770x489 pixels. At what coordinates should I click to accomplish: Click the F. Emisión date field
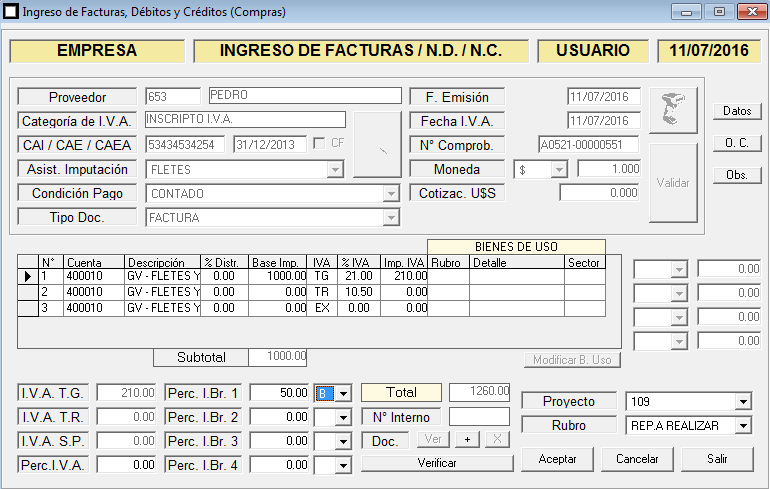click(x=604, y=96)
